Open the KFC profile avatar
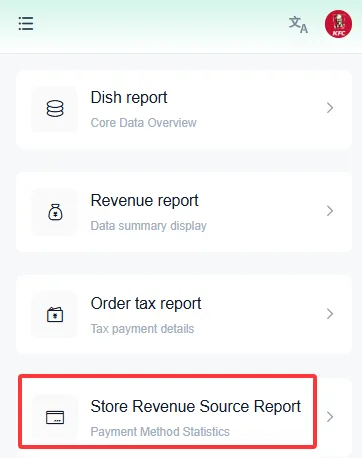This screenshot has height=458, width=362. [338, 24]
